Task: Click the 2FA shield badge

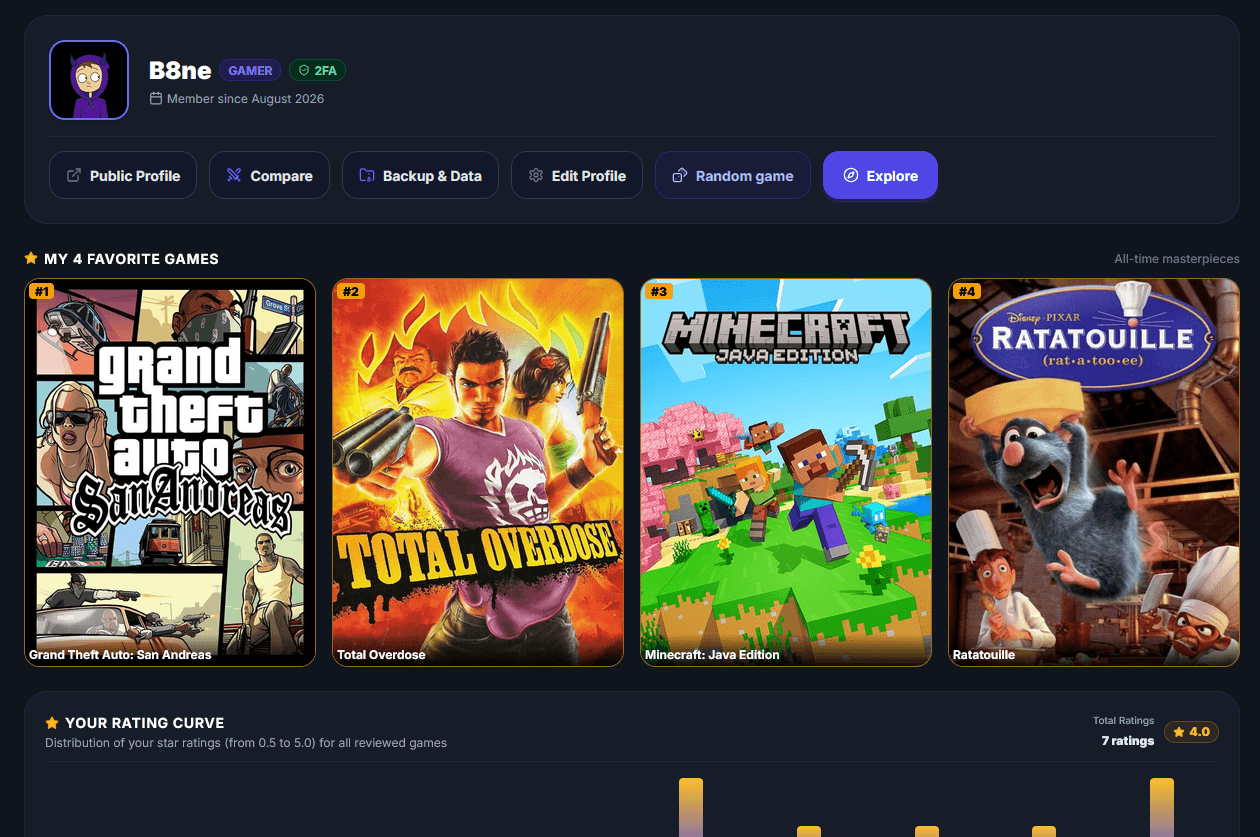Action: [318, 70]
